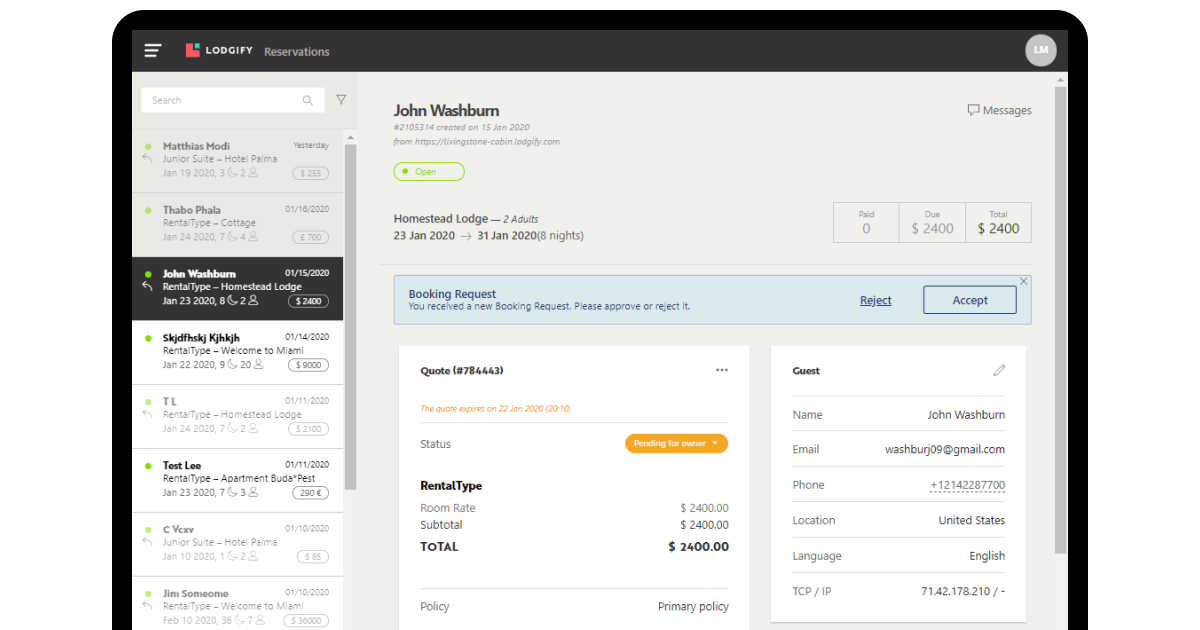Select the Matthias Modi reservation
The height and width of the screenshot is (630, 1200).
(237, 160)
